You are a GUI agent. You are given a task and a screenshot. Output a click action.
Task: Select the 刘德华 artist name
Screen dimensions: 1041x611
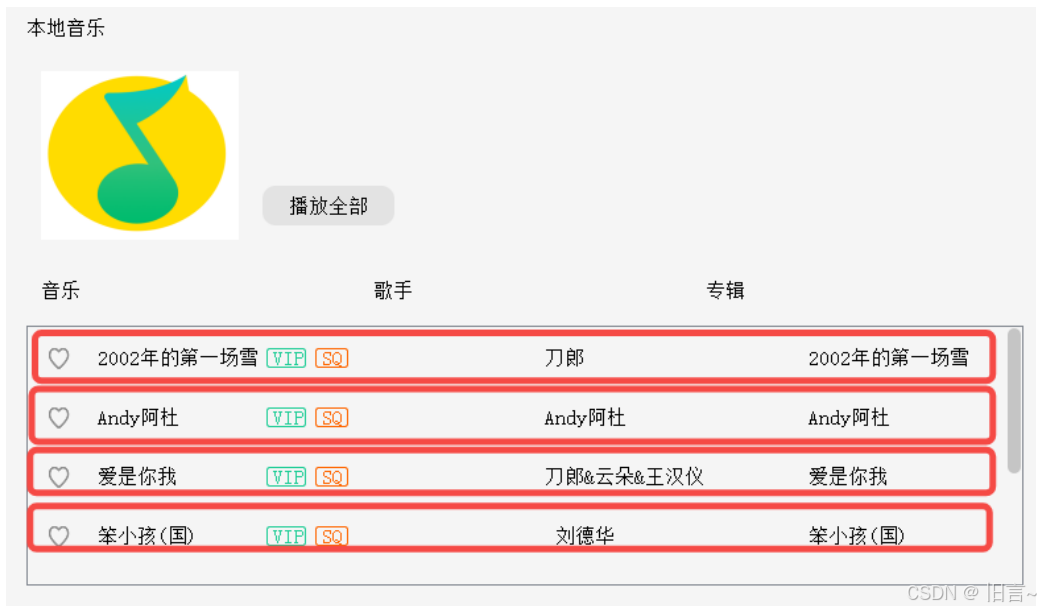pyautogui.click(x=585, y=536)
